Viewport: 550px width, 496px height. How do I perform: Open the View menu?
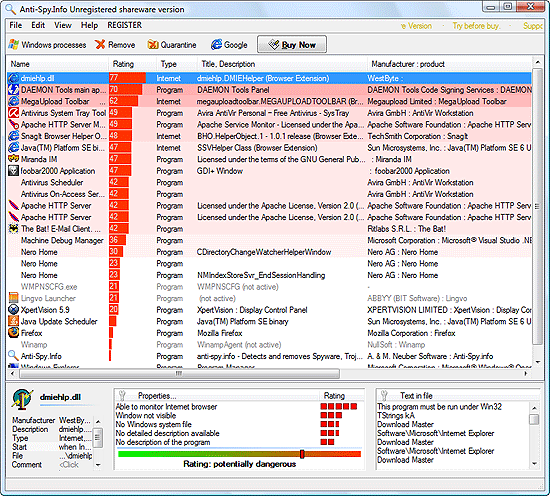coord(63,25)
